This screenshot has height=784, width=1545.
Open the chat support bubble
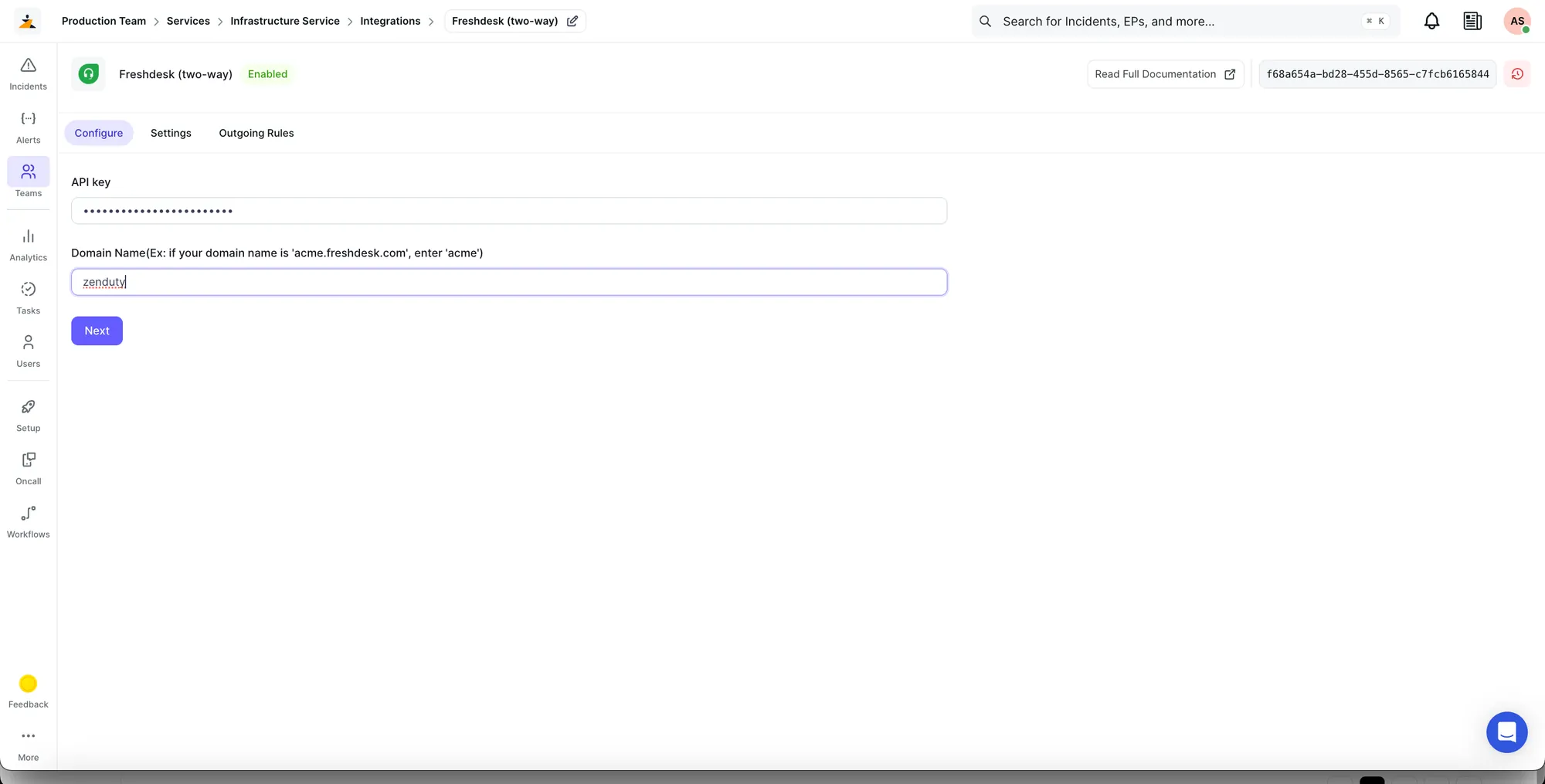[1506, 731]
